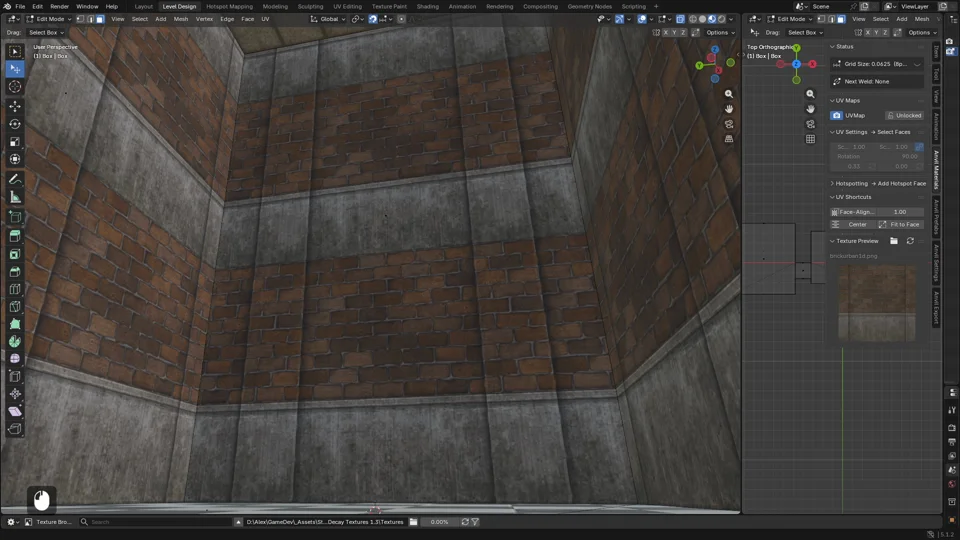
Task: Switch to the Hotspot Mapping workspace tab
Action: 230,6
